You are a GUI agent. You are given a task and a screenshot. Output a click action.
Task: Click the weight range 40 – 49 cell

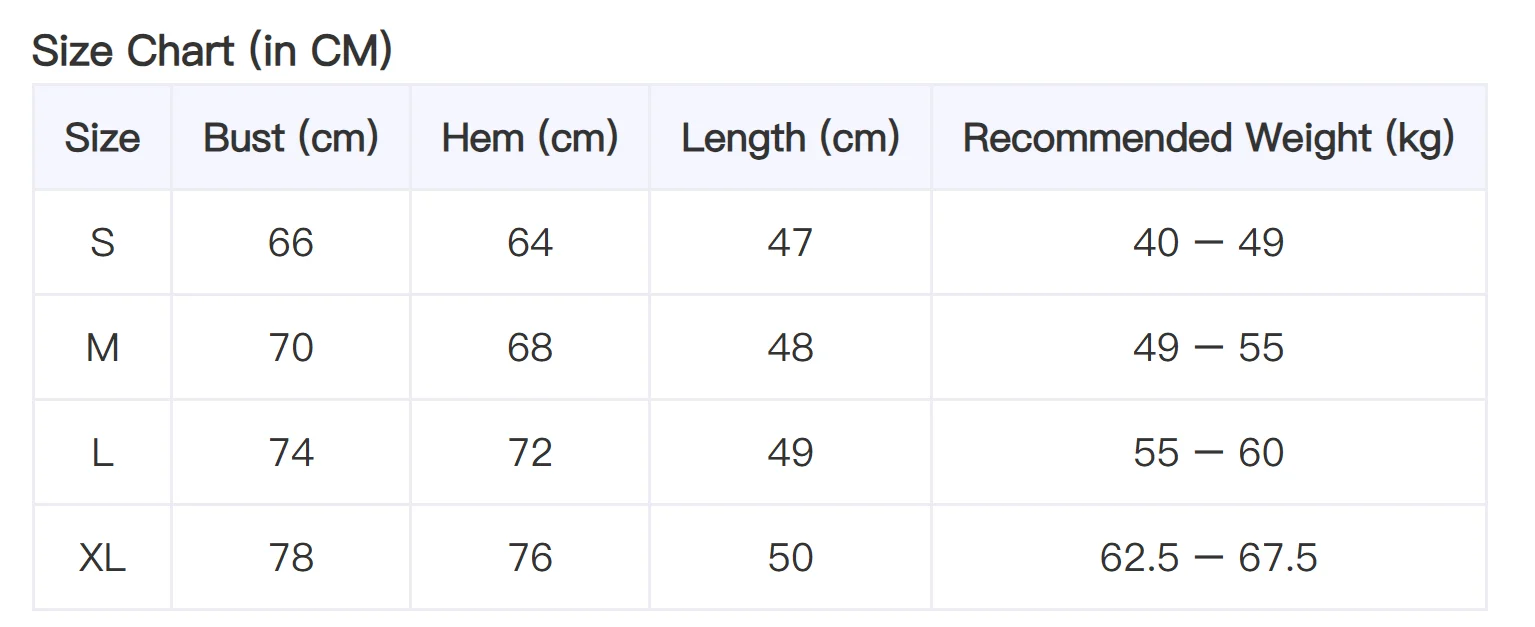pyautogui.click(x=1208, y=243)
